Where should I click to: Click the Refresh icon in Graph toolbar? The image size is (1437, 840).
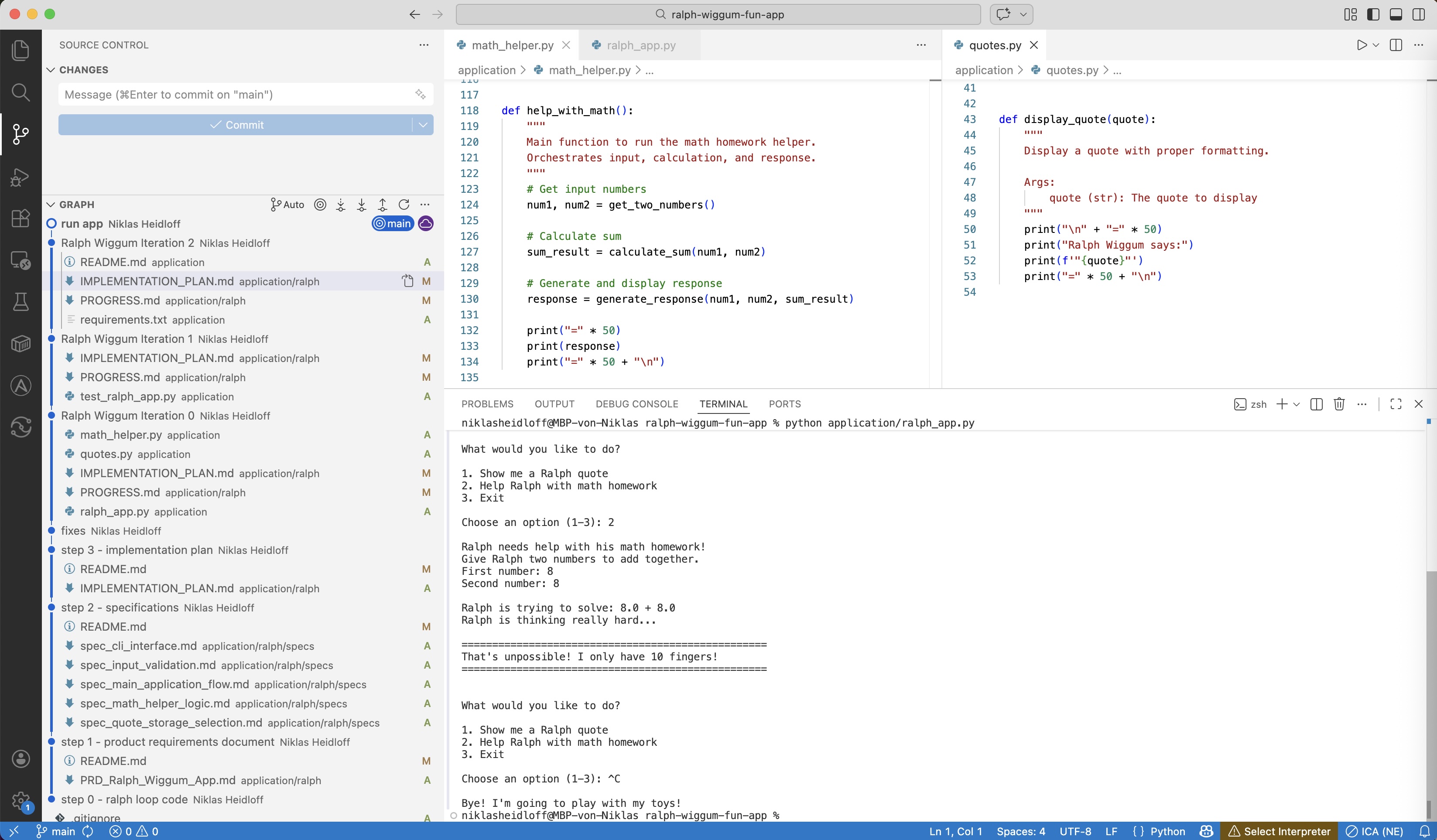(x=404, y=205)
